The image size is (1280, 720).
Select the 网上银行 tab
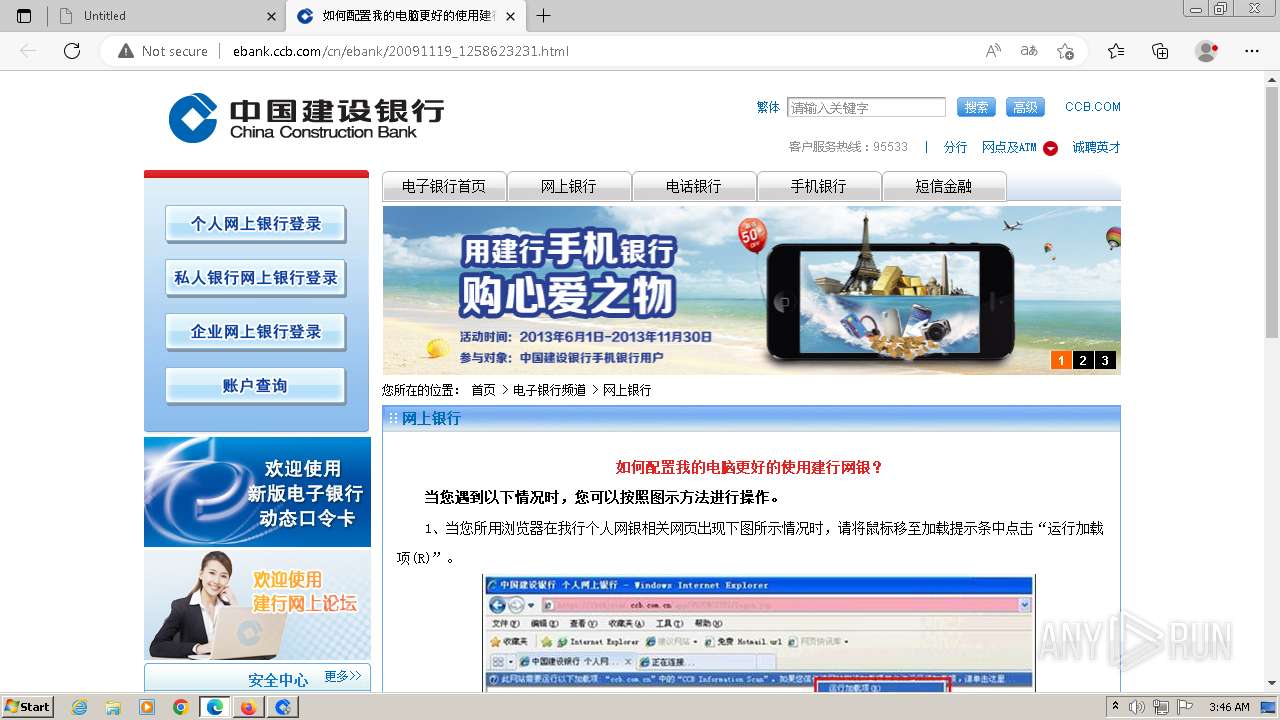(569, 186)
